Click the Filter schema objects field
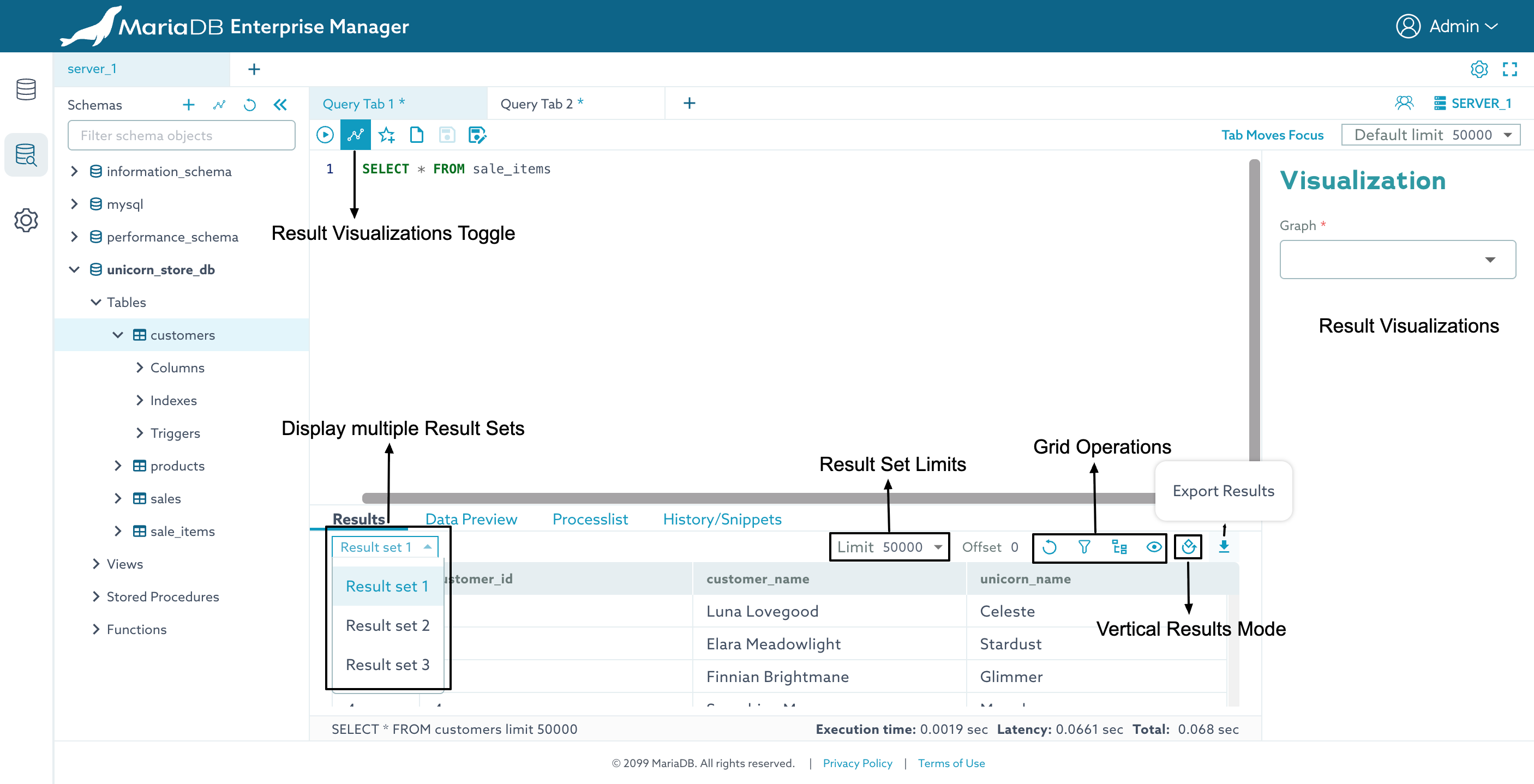The width and height of the screenshot is (1534, 784). 181,135
